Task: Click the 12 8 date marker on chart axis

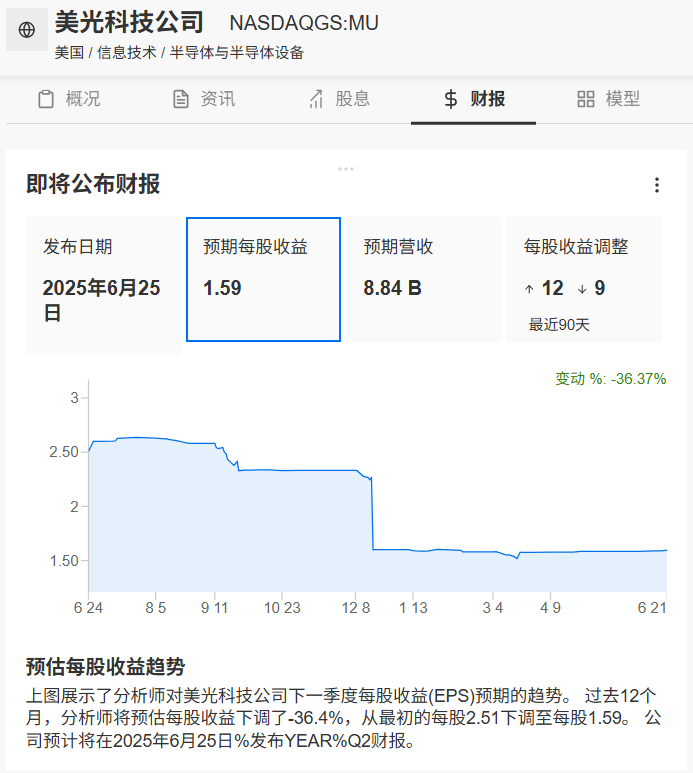Action: tap(356, 608)
